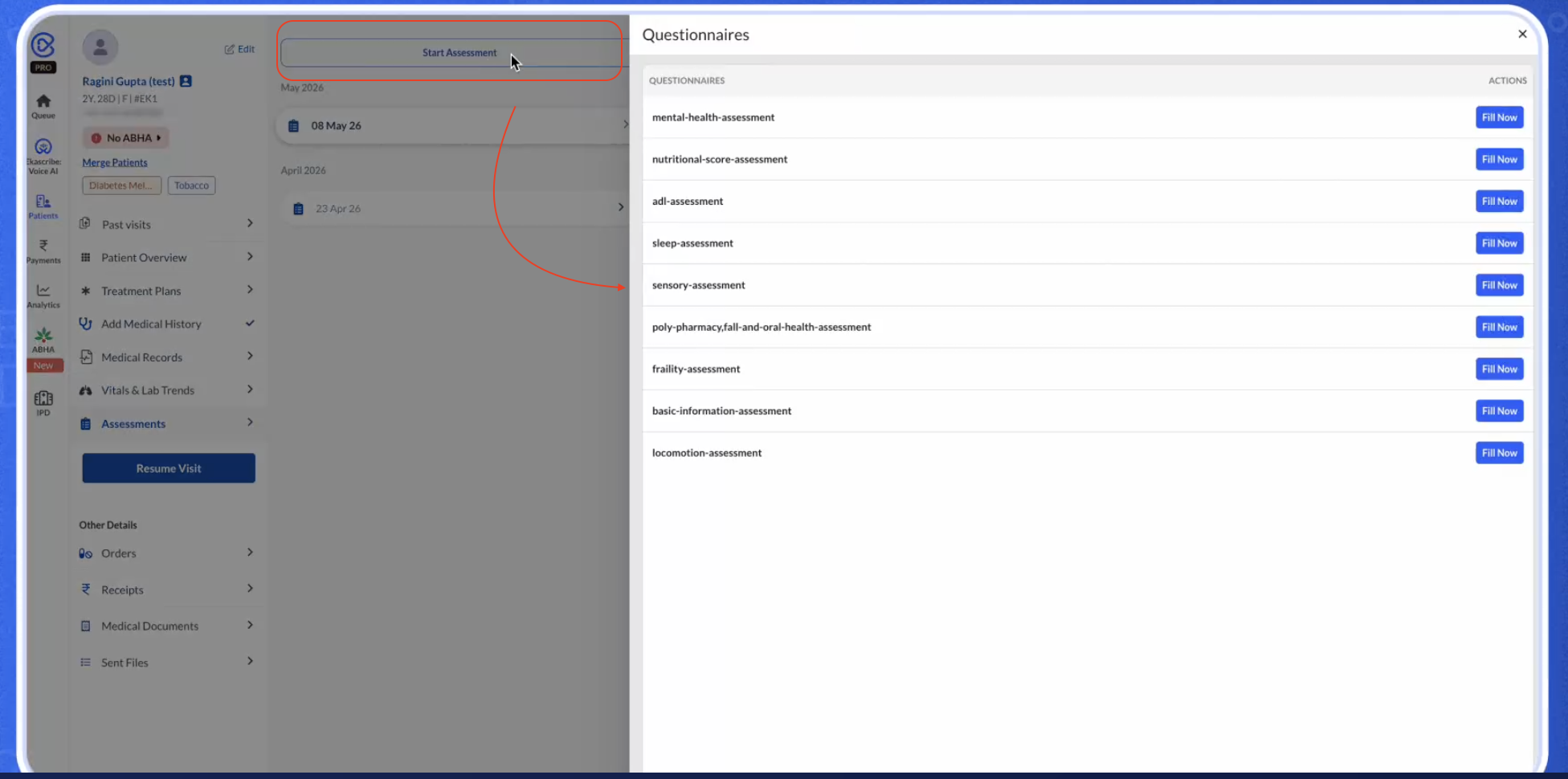
Task: Click the stethoscope Add Medical History icon
Action: pyautogui.click(x=85, y=324)
